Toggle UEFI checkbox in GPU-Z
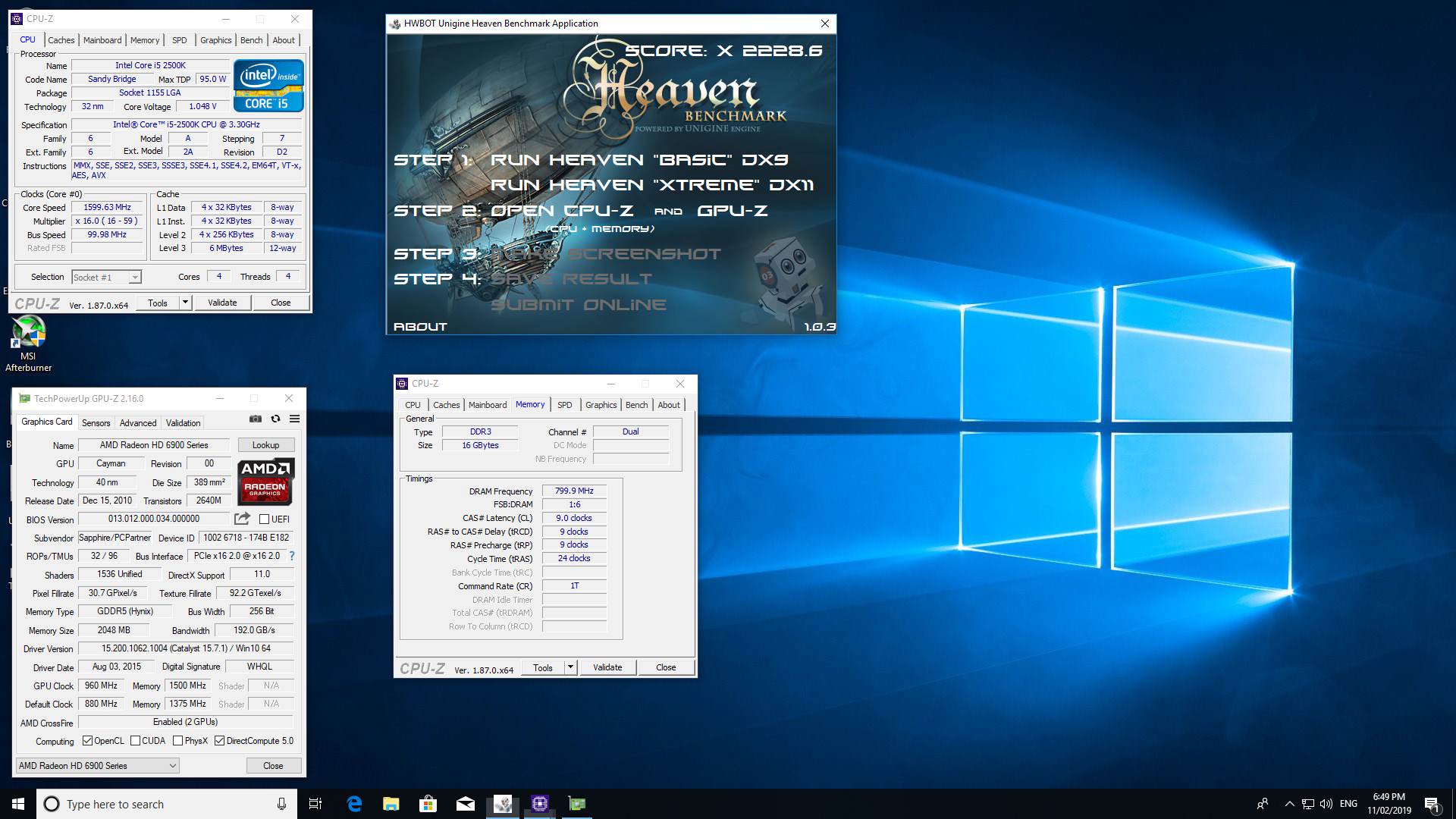Viewport: 1456px width, 819px height. [x=264, y=519]
